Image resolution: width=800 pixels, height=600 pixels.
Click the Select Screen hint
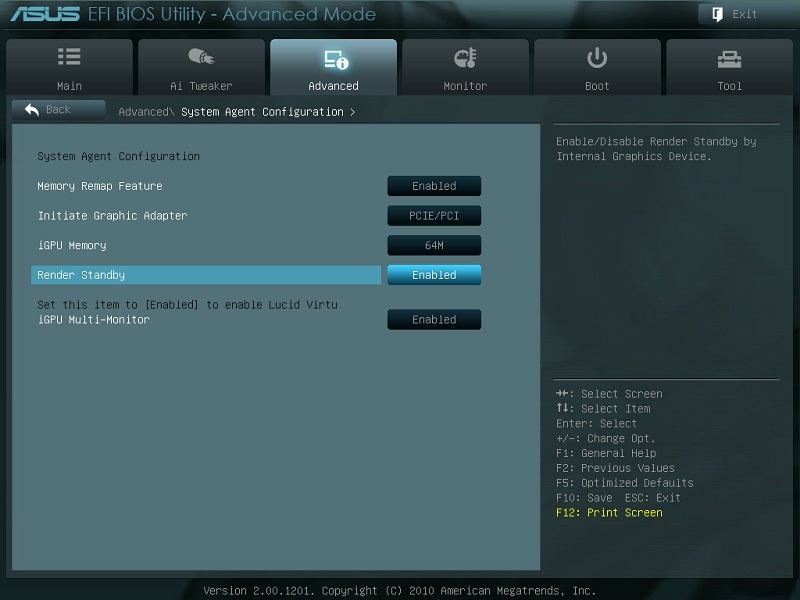coord(609,394)
